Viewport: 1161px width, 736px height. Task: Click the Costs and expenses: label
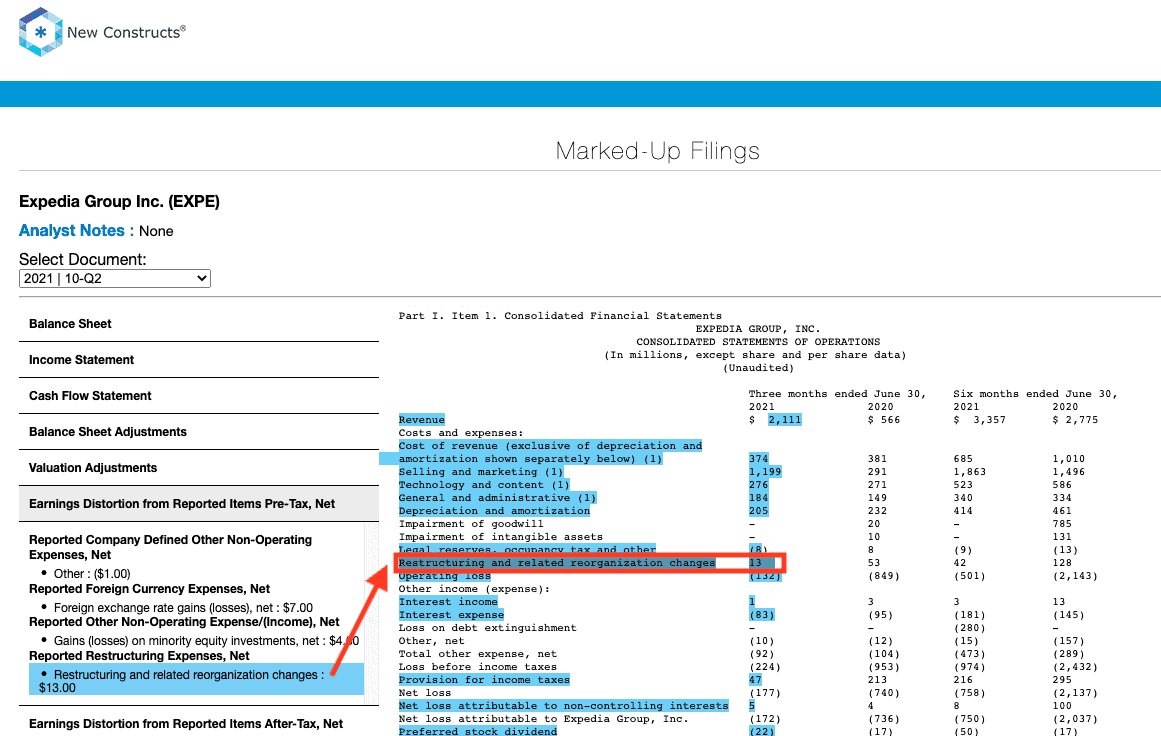461,432
